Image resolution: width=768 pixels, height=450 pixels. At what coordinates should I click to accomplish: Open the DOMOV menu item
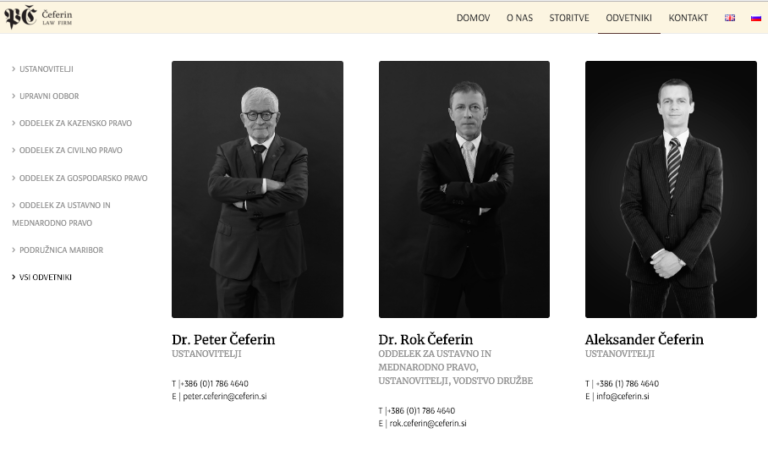(x=473, y=18)
